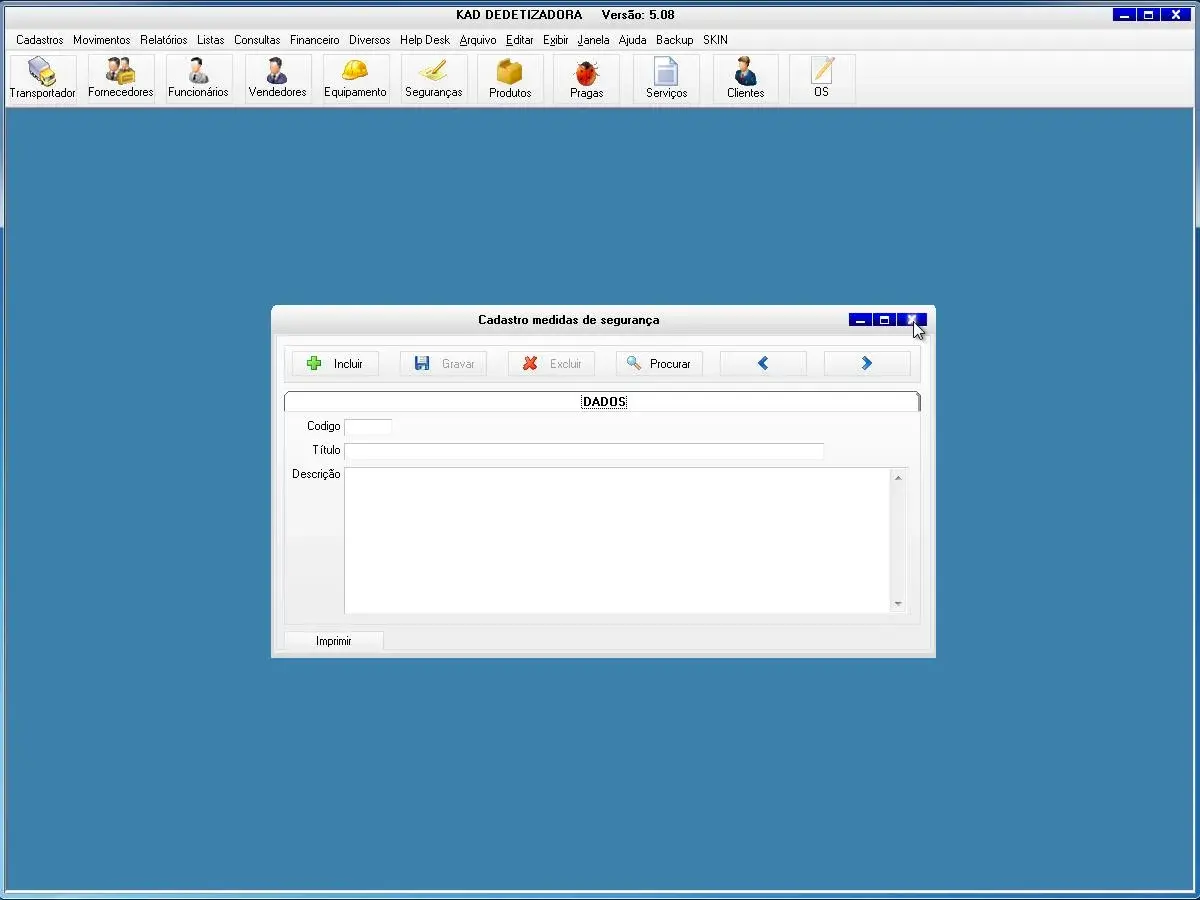This screenshot has width=1200, height=900.
Task: Advance to next record with right arrow
Action: tap(867, 364)
